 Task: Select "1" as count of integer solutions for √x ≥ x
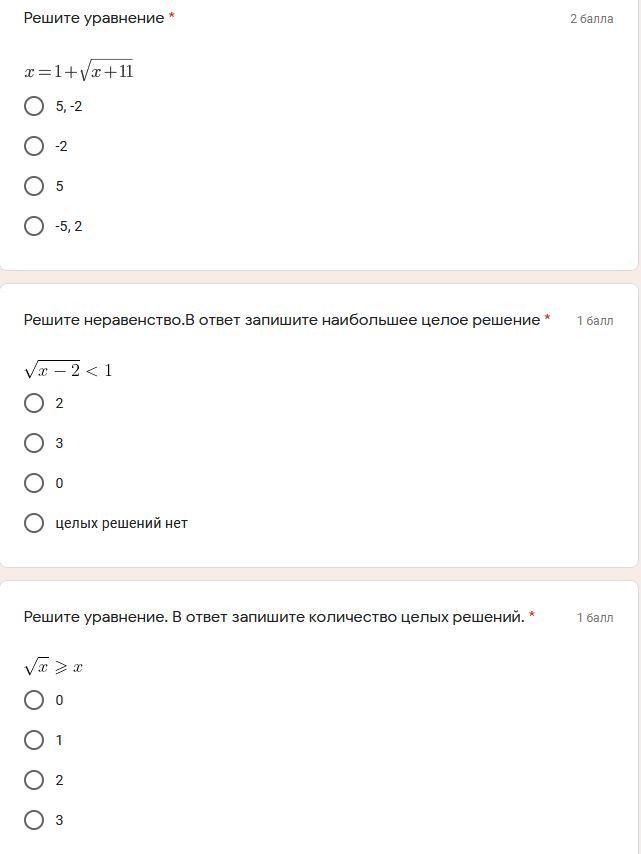[x=34, y=740]
